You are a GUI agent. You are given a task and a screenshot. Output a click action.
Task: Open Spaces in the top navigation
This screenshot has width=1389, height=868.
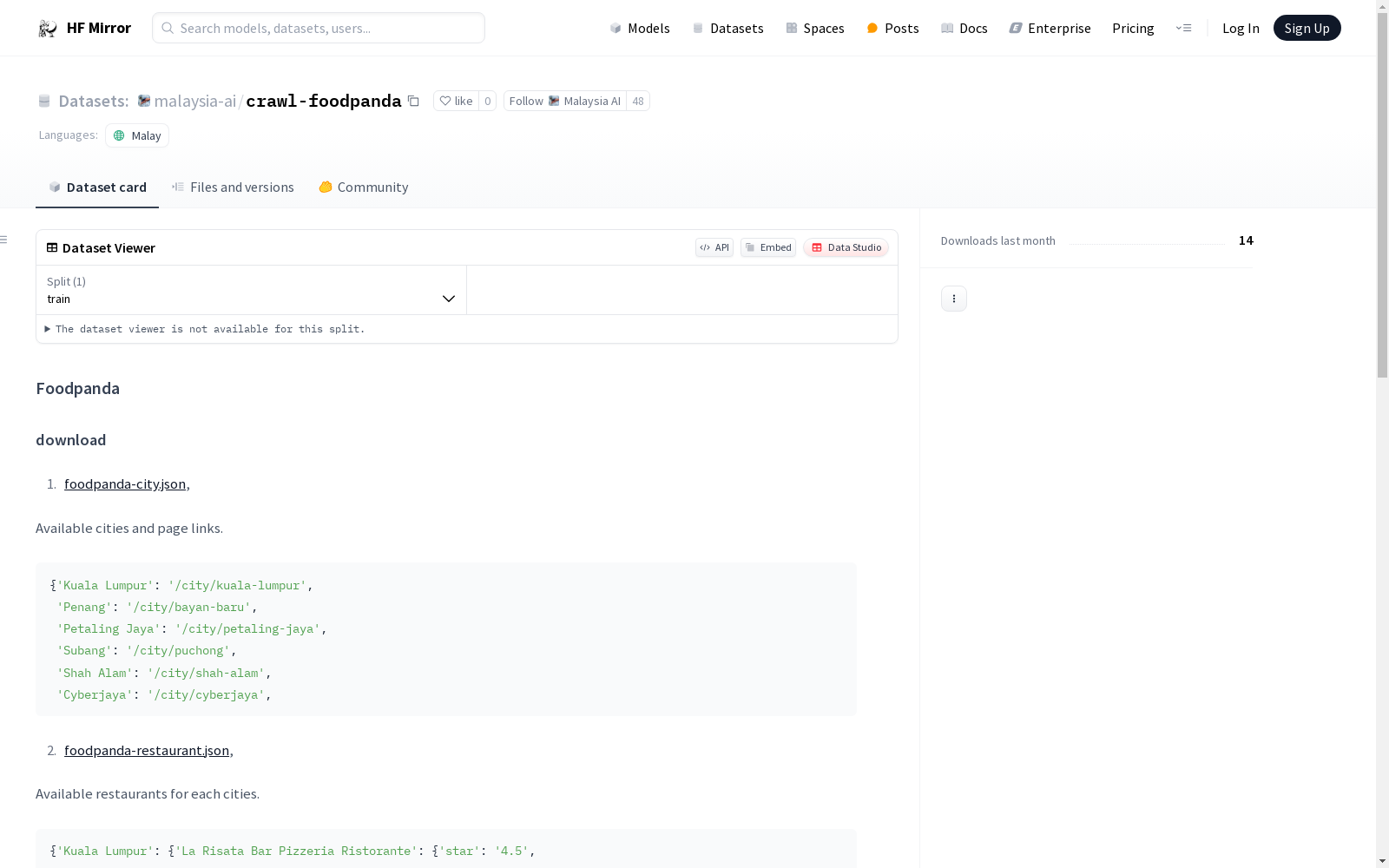(815, 28)
